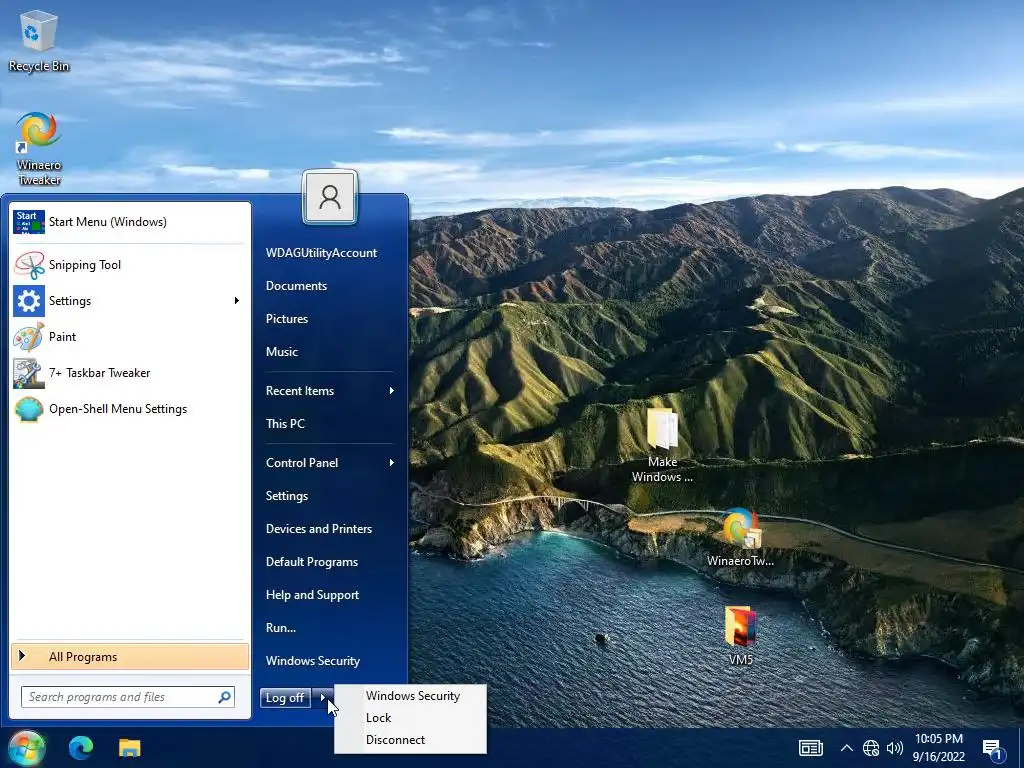Open Help and Support

[x=312, y=595]
